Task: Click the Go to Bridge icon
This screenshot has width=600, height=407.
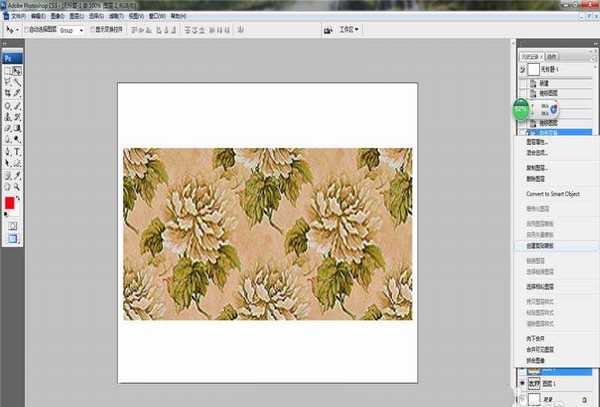Action: coord(329,30)
